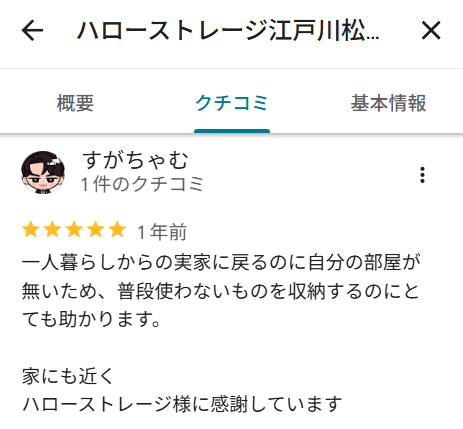Go back using the left arrow icon
Screen dimensions: 463x429
[32, 30]
